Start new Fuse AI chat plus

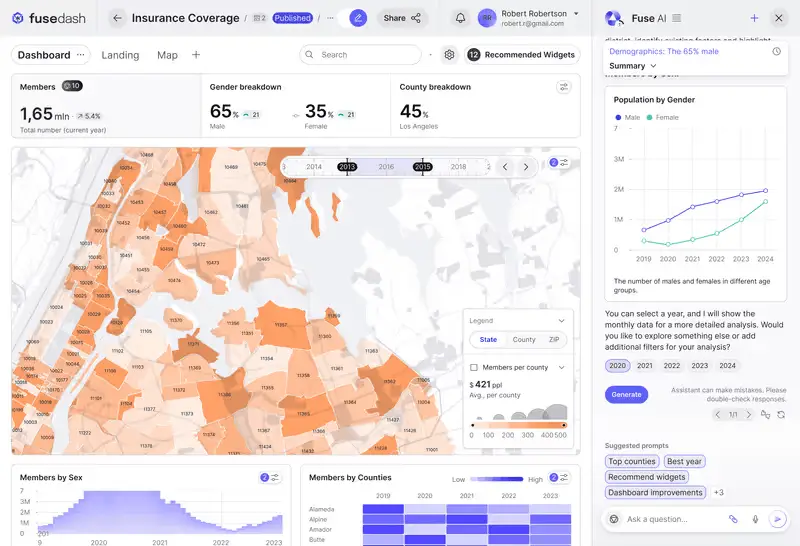(754, 18)
